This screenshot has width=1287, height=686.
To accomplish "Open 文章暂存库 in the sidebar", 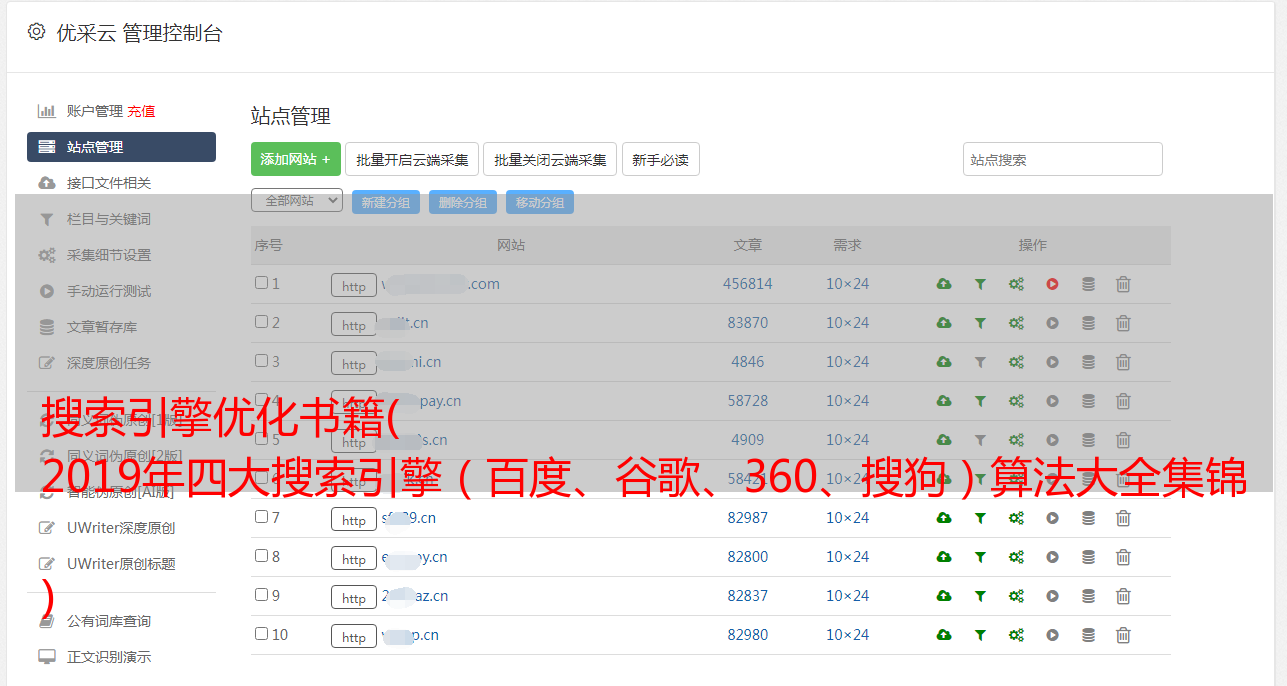I will [102, 327].
